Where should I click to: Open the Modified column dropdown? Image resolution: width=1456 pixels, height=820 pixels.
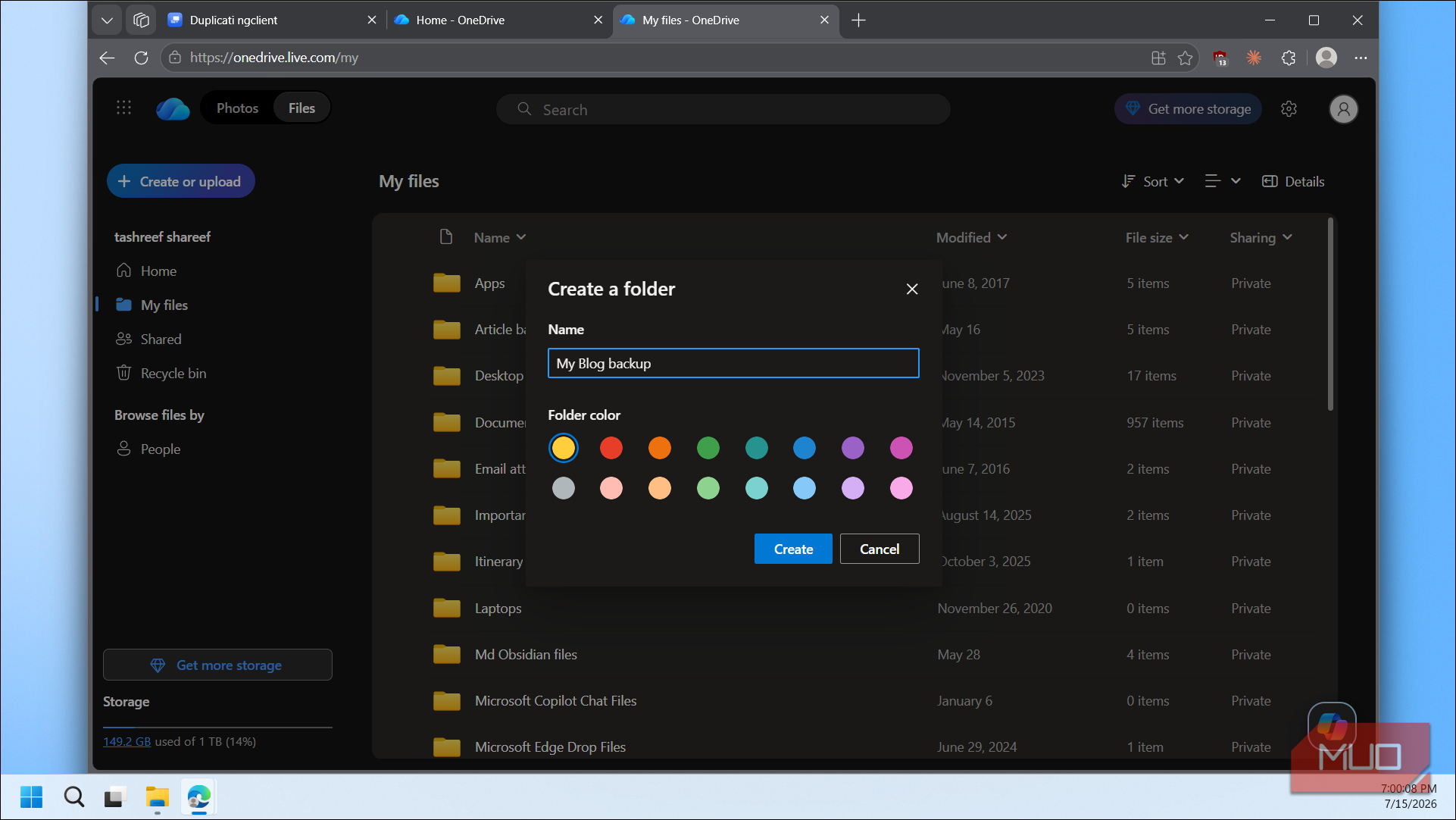(x=971, y=237)
